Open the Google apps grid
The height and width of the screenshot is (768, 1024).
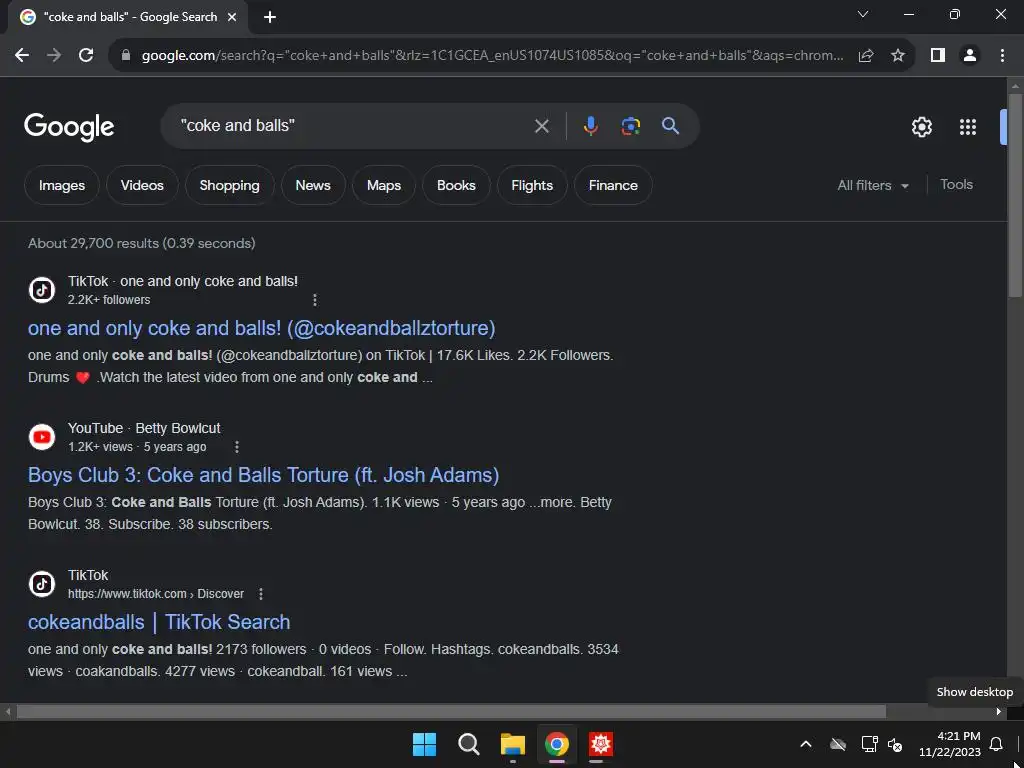coord(968,127)
